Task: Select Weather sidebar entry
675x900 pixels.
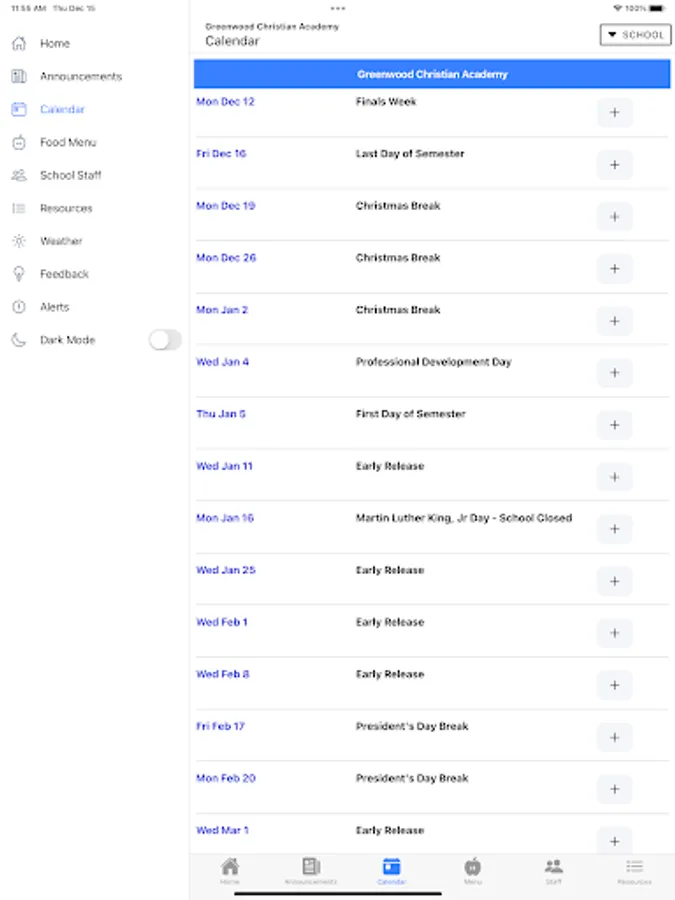Action: coord(61,241)
